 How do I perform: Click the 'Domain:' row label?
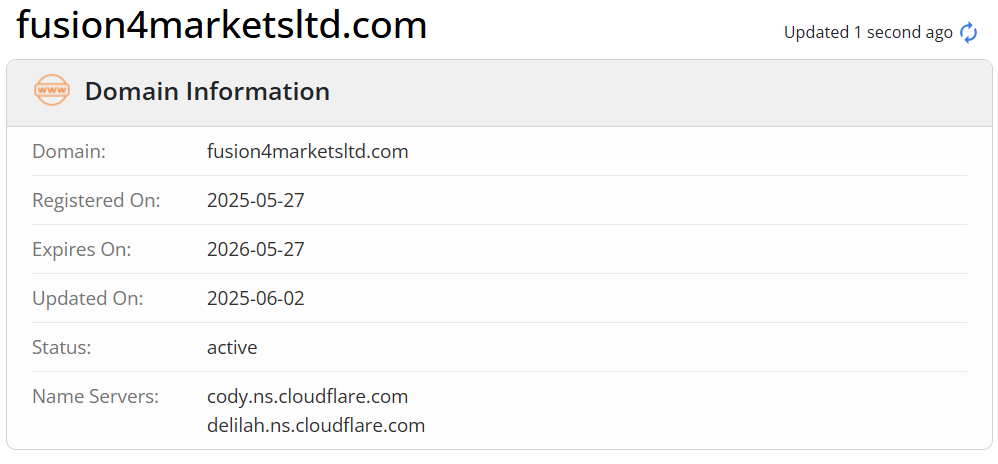coord(69,152)
